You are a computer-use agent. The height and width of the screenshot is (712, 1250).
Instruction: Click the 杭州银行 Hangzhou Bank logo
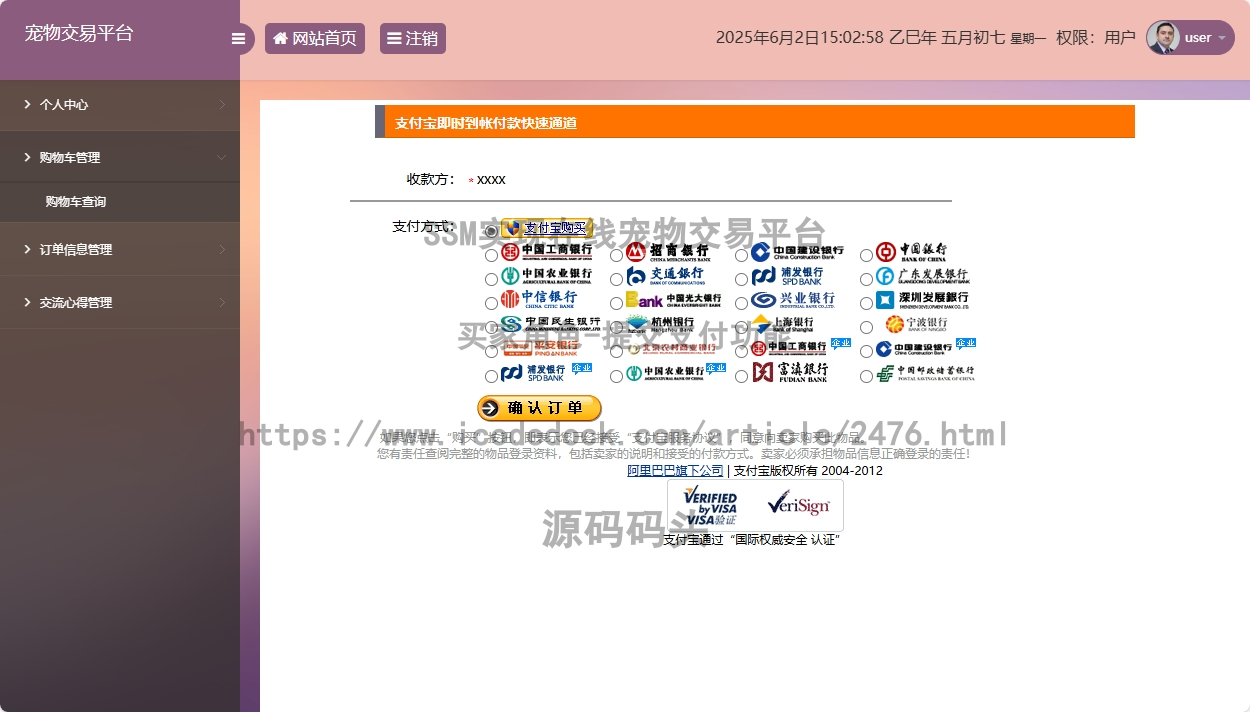[x=660, y=324]
